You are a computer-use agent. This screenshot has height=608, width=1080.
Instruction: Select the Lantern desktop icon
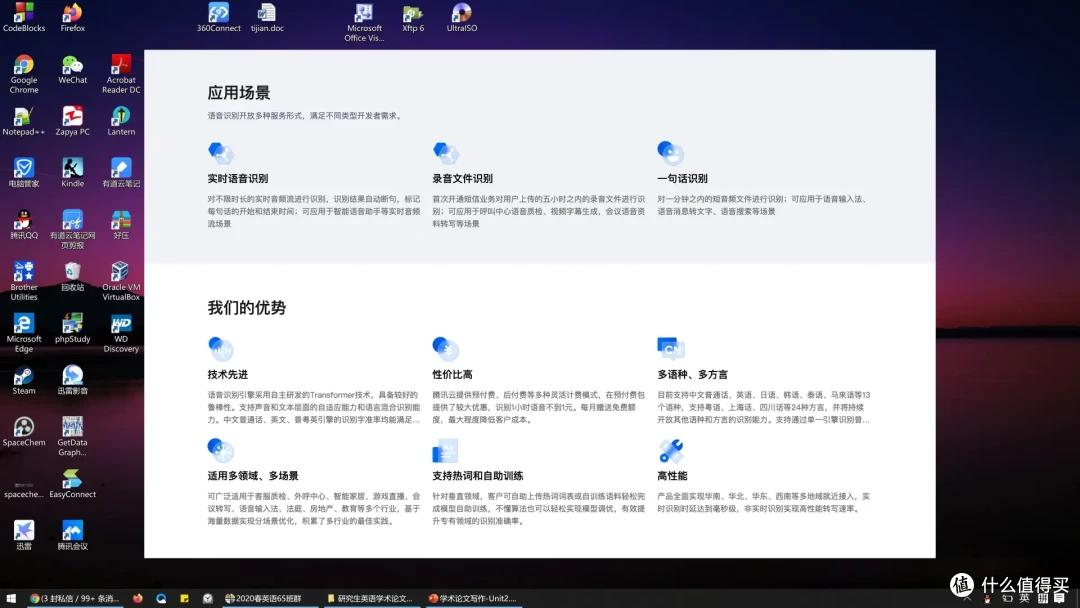coord(121,120)
